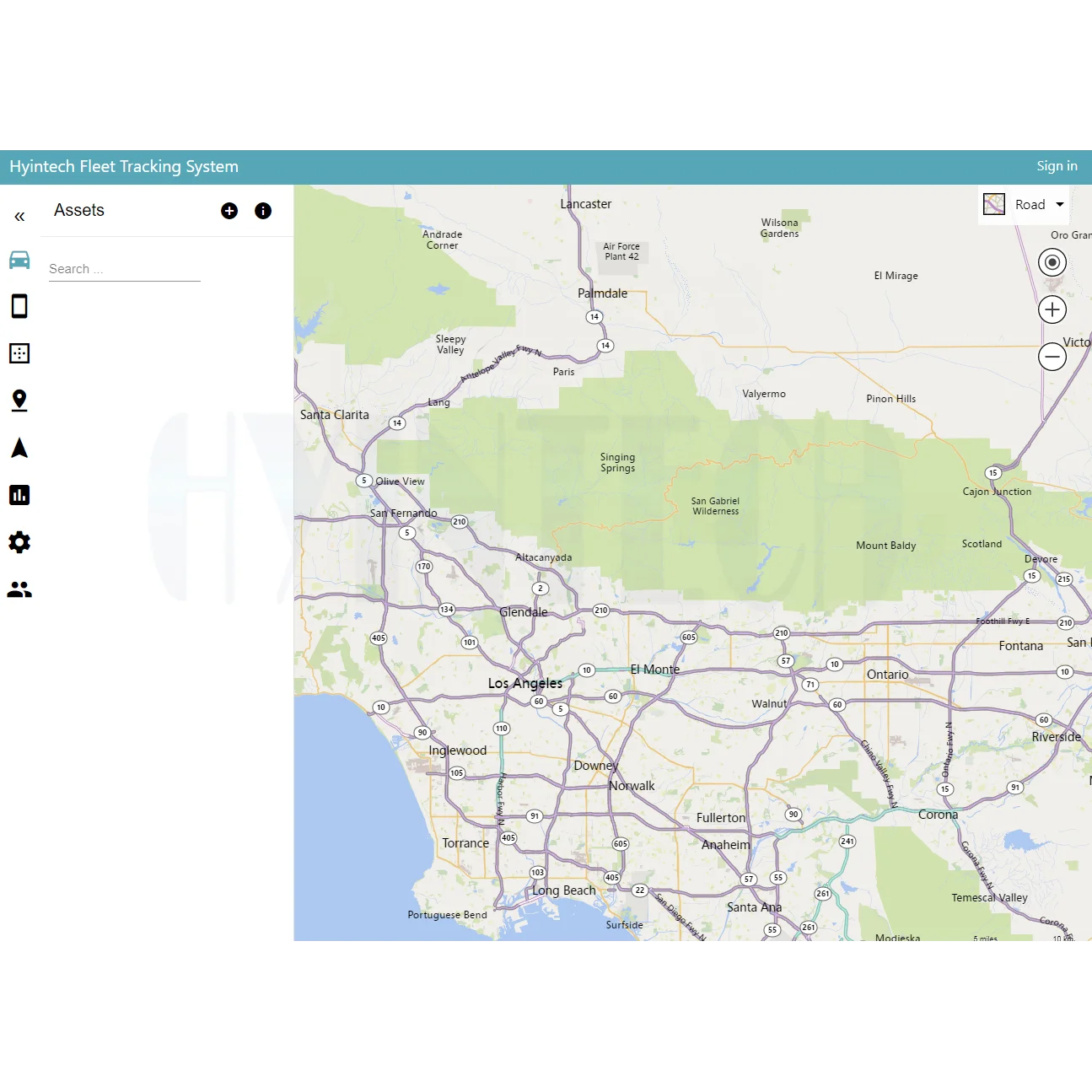Open the device grid panel icon
This screenshot has width=1092, height=1092.
tap(19, 353)
